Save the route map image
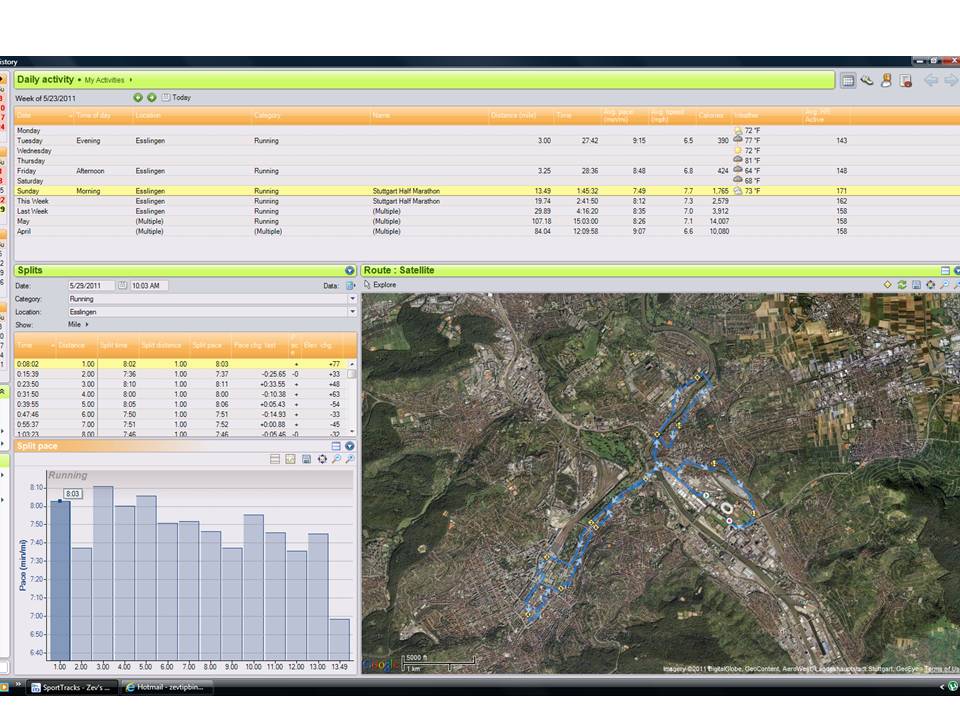 (917, 285)
